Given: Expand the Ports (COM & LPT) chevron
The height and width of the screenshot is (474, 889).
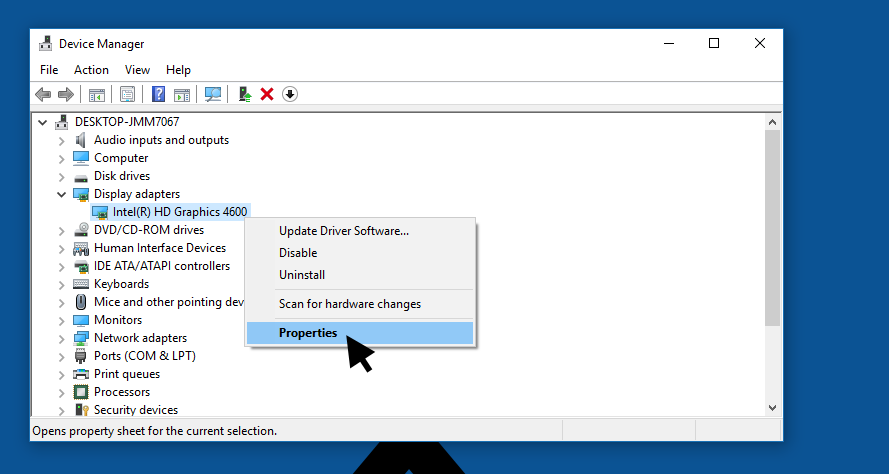Looking at the screenshot, I should 61,357.
